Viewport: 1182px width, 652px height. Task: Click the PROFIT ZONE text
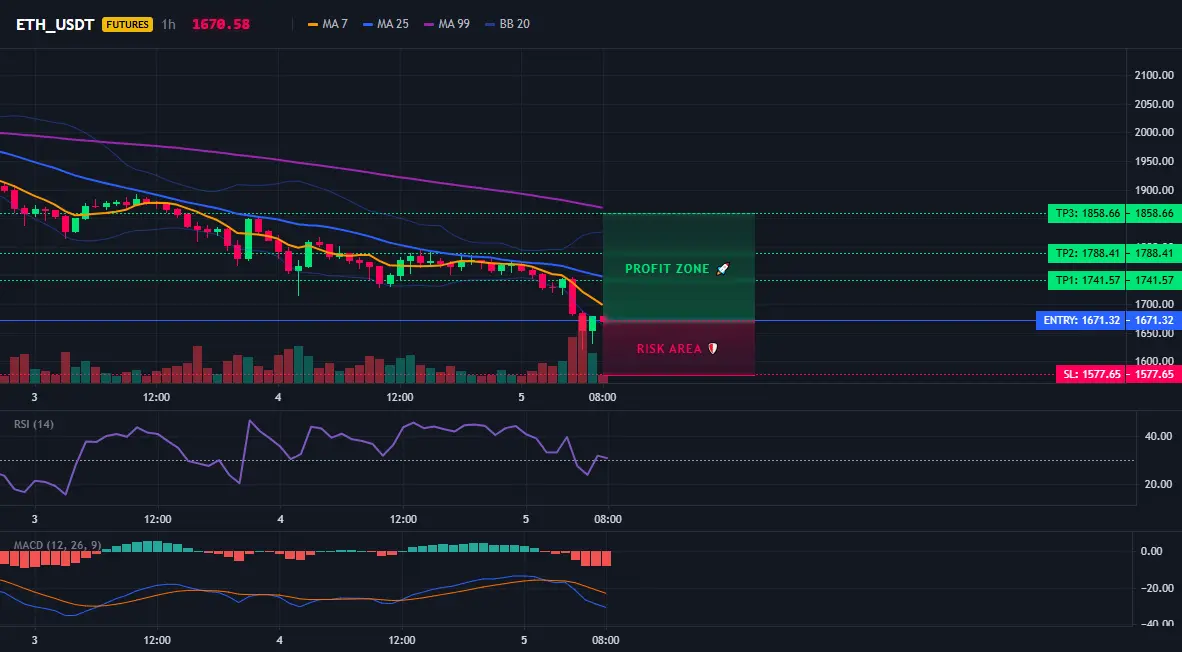[667, 268]
